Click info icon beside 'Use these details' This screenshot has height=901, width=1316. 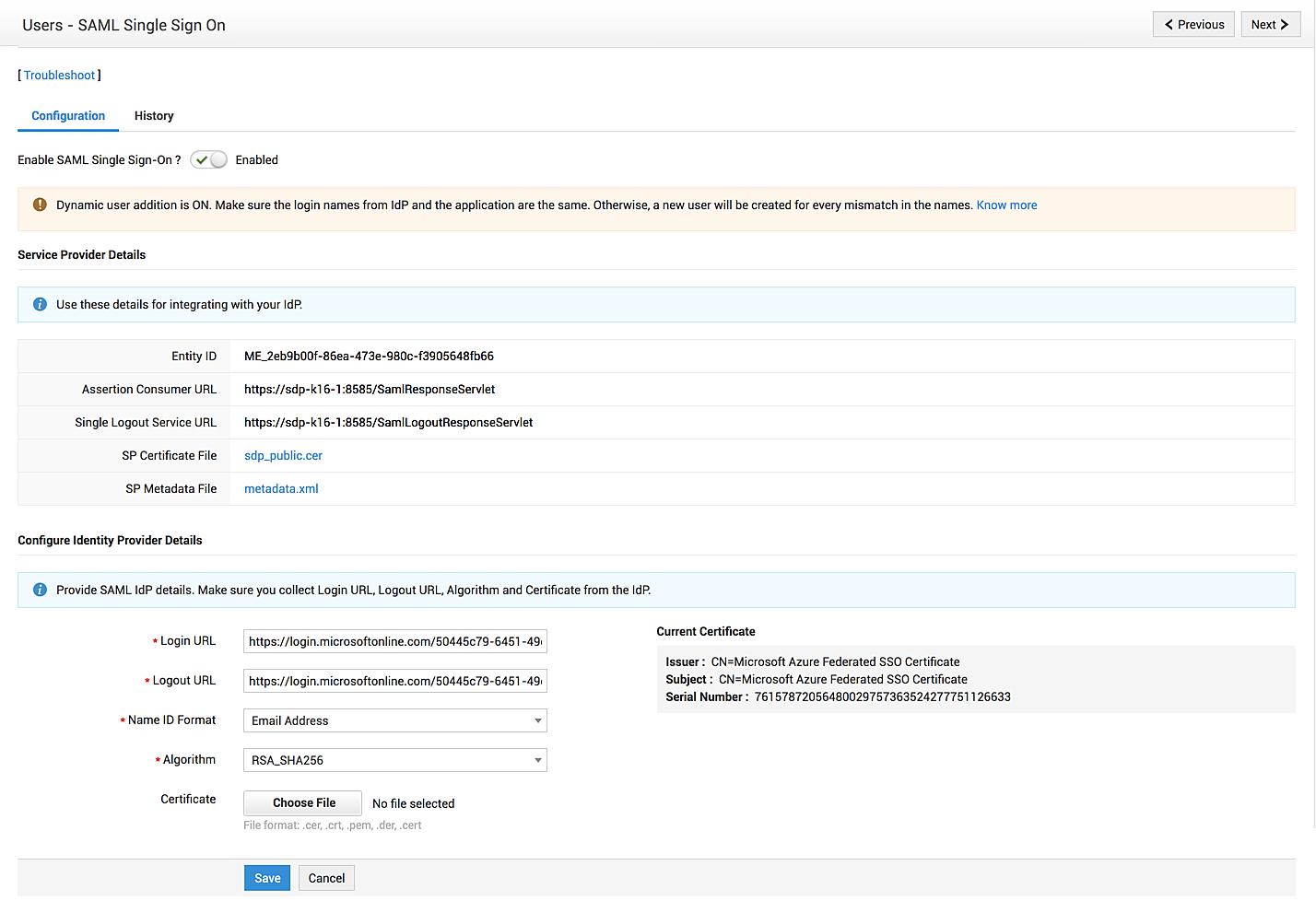pos(40,304)
